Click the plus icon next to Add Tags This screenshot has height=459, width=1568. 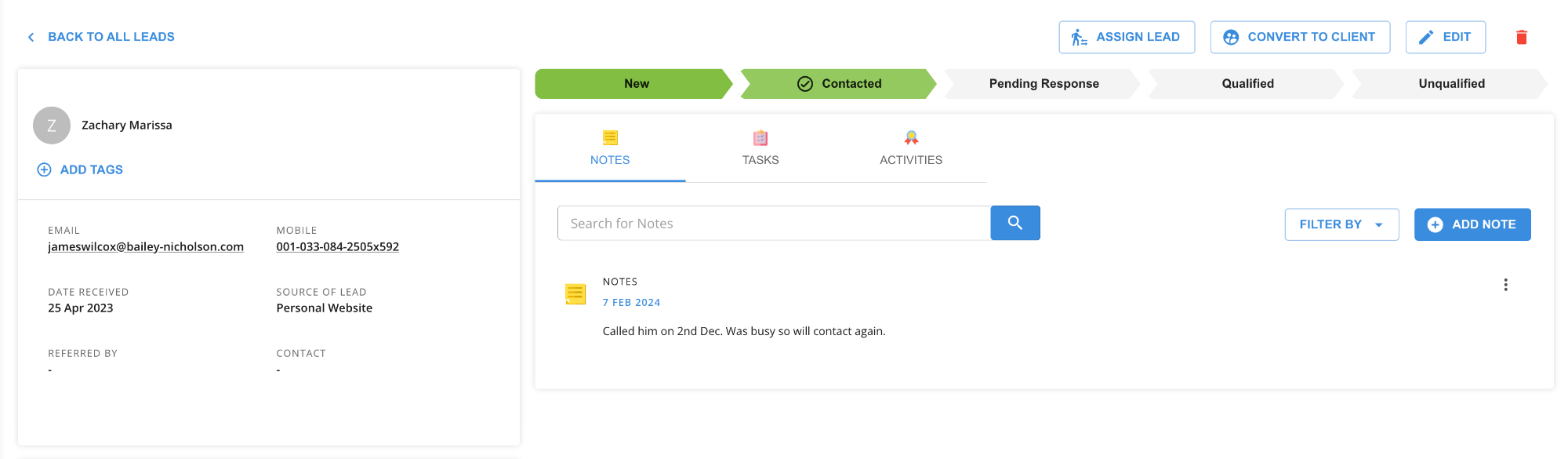coord(45,169)
